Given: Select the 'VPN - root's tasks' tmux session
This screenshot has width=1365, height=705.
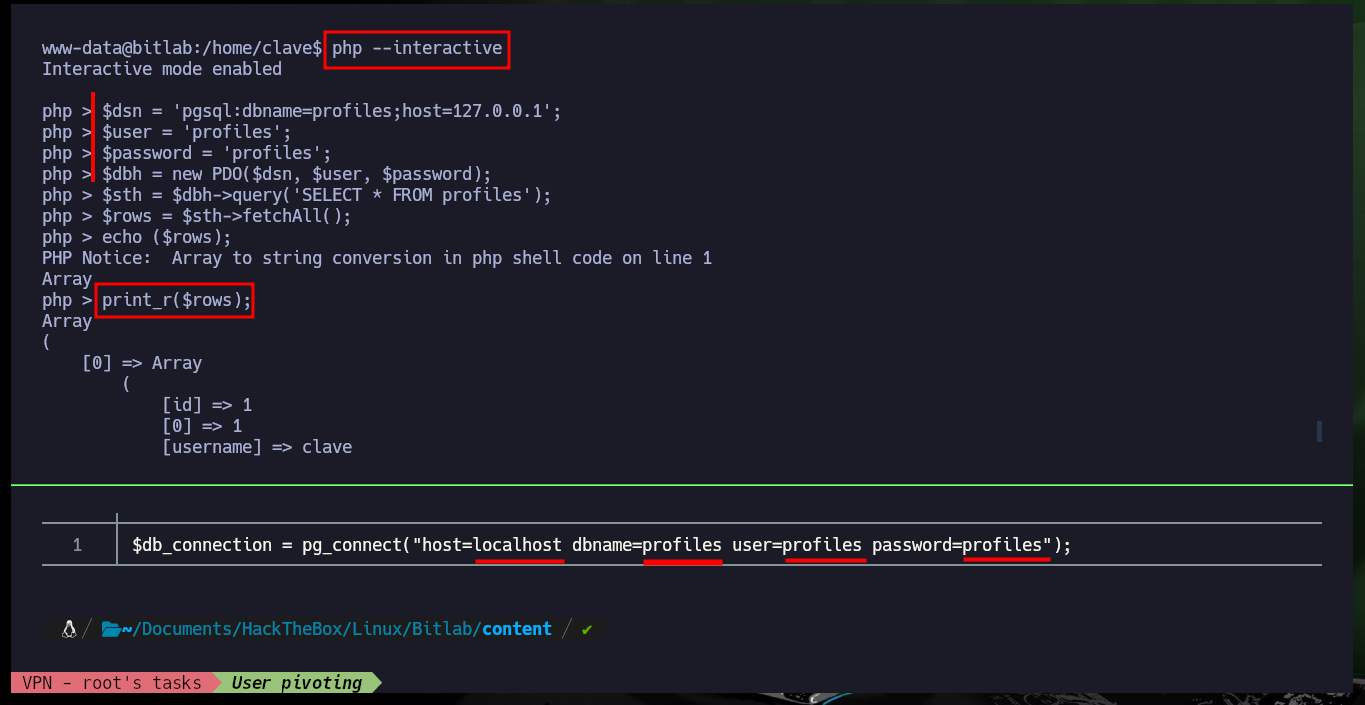Looking at the screenshot, I should tap(111, 683).
